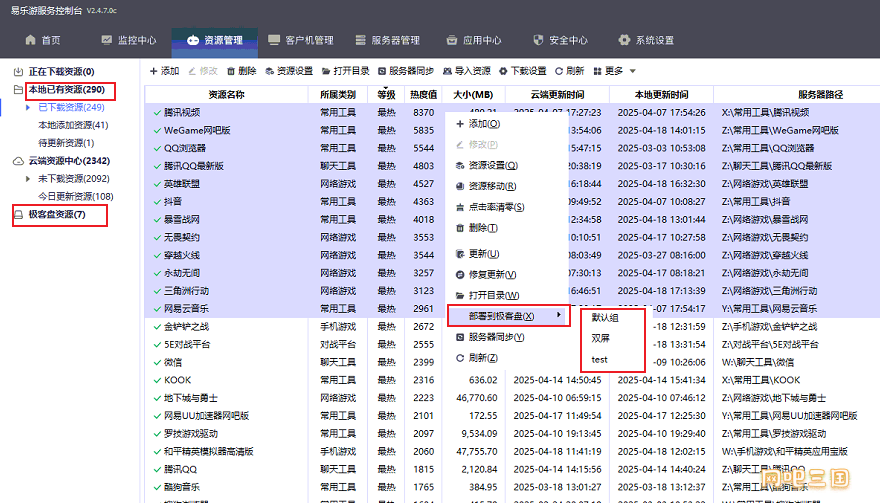This screenshot has height=503, width=880.
Task: Open 资源设置 from the toolbar
Action: click(x=289, y=71)
